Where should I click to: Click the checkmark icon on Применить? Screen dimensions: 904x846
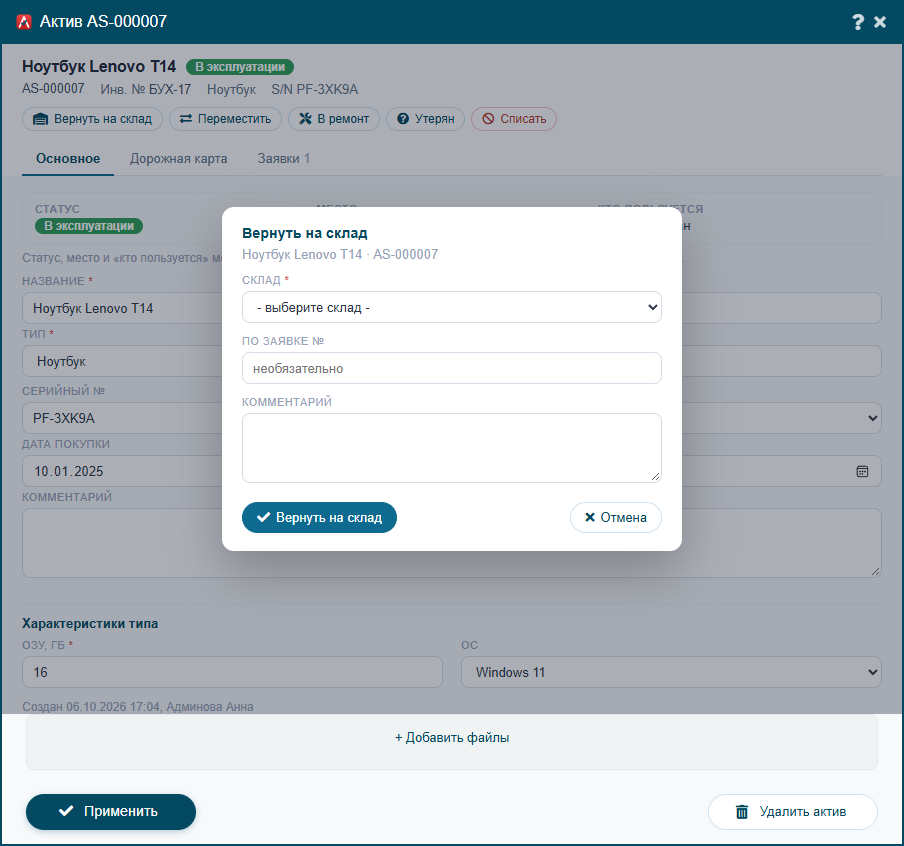tap(66, 811)
